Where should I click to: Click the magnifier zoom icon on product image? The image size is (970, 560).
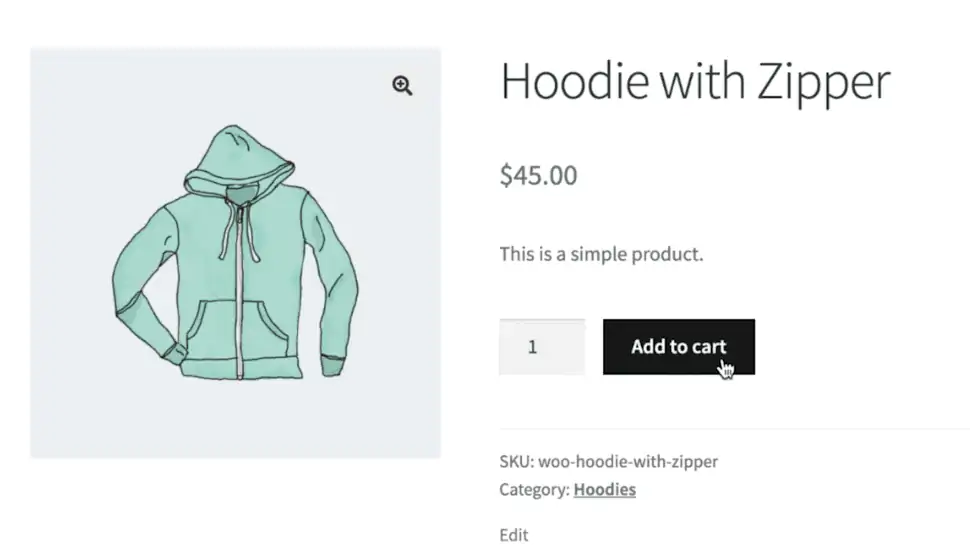pos(402,86)
